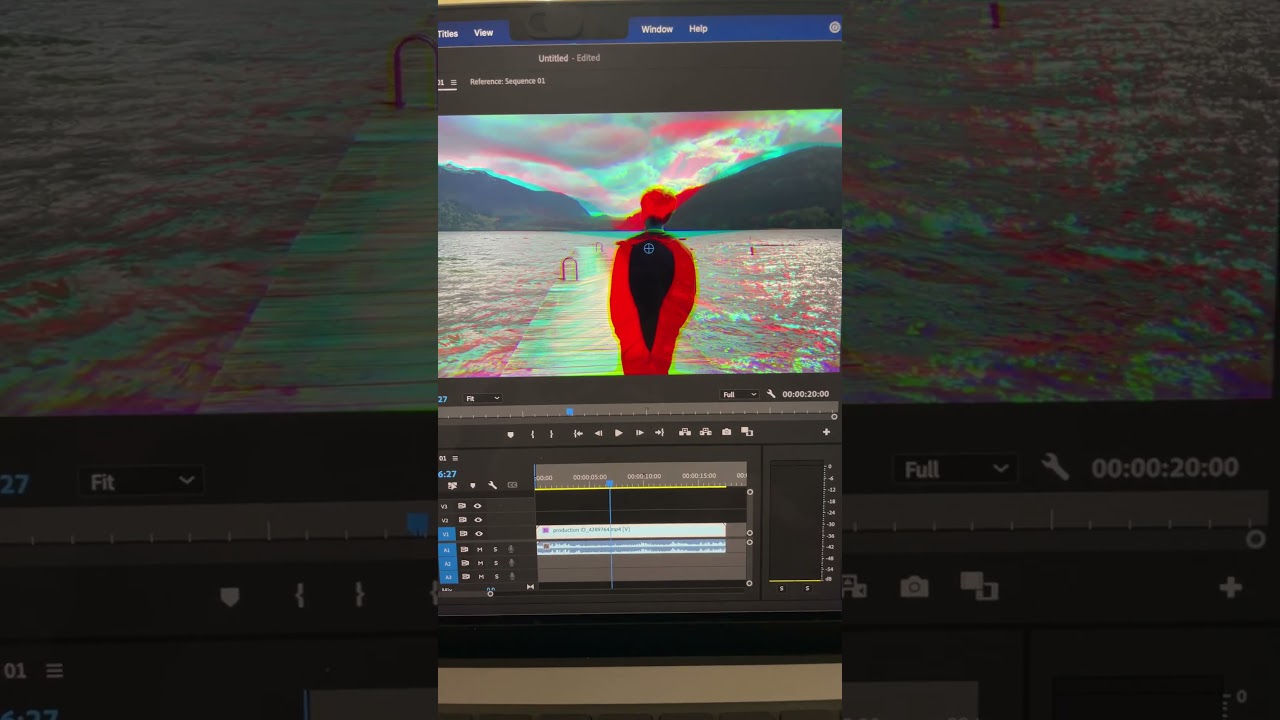Click the Extract button

(x=705, y=432)
